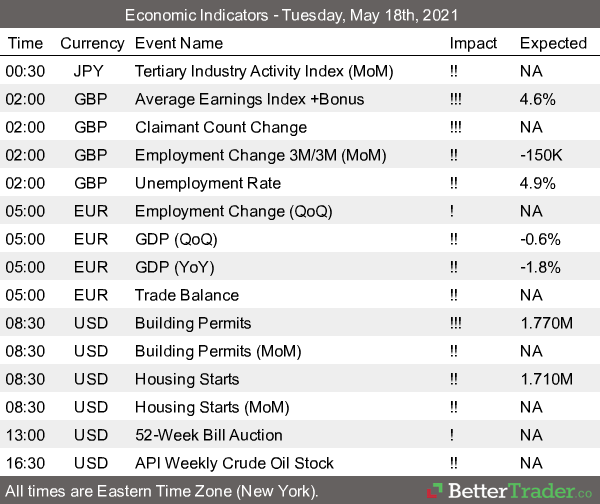Select the Time column header

click(25, 43)
